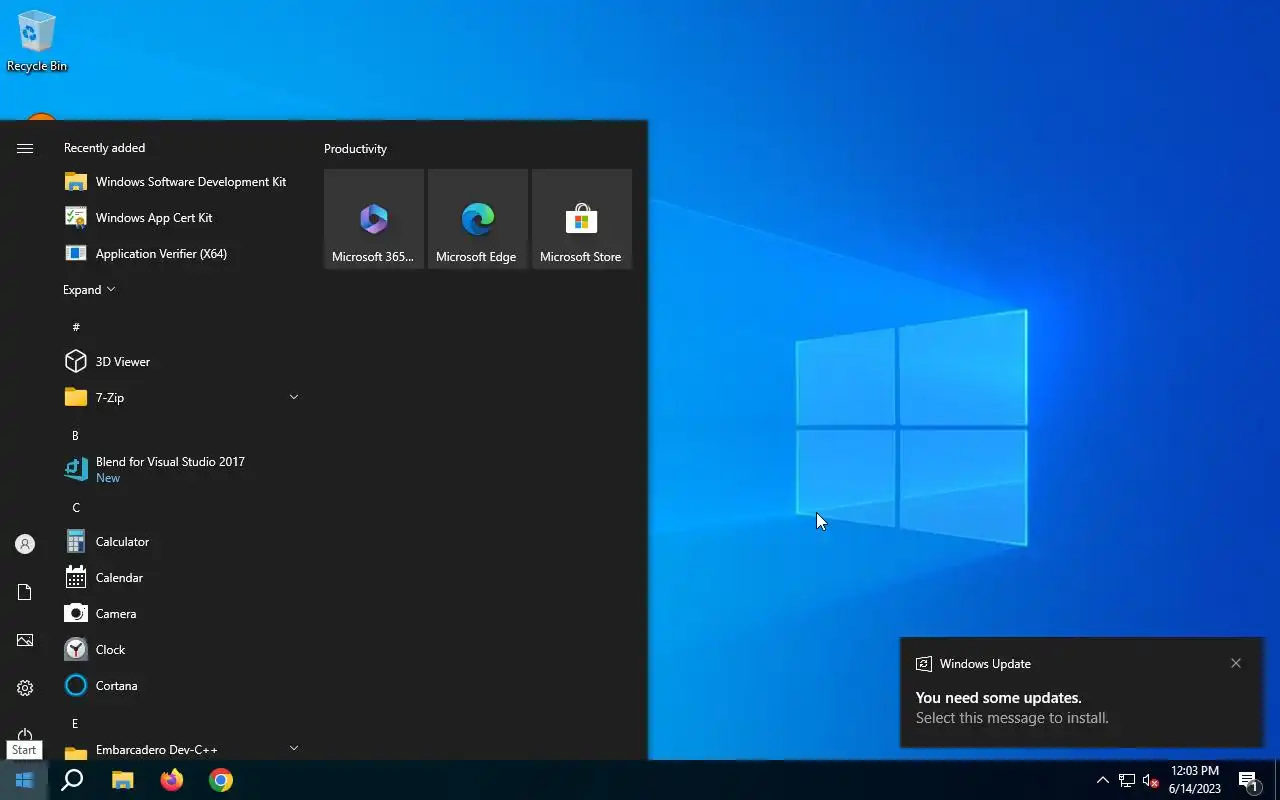
Task: Open the 7-Zip folder entry
Action: [181, 398]
